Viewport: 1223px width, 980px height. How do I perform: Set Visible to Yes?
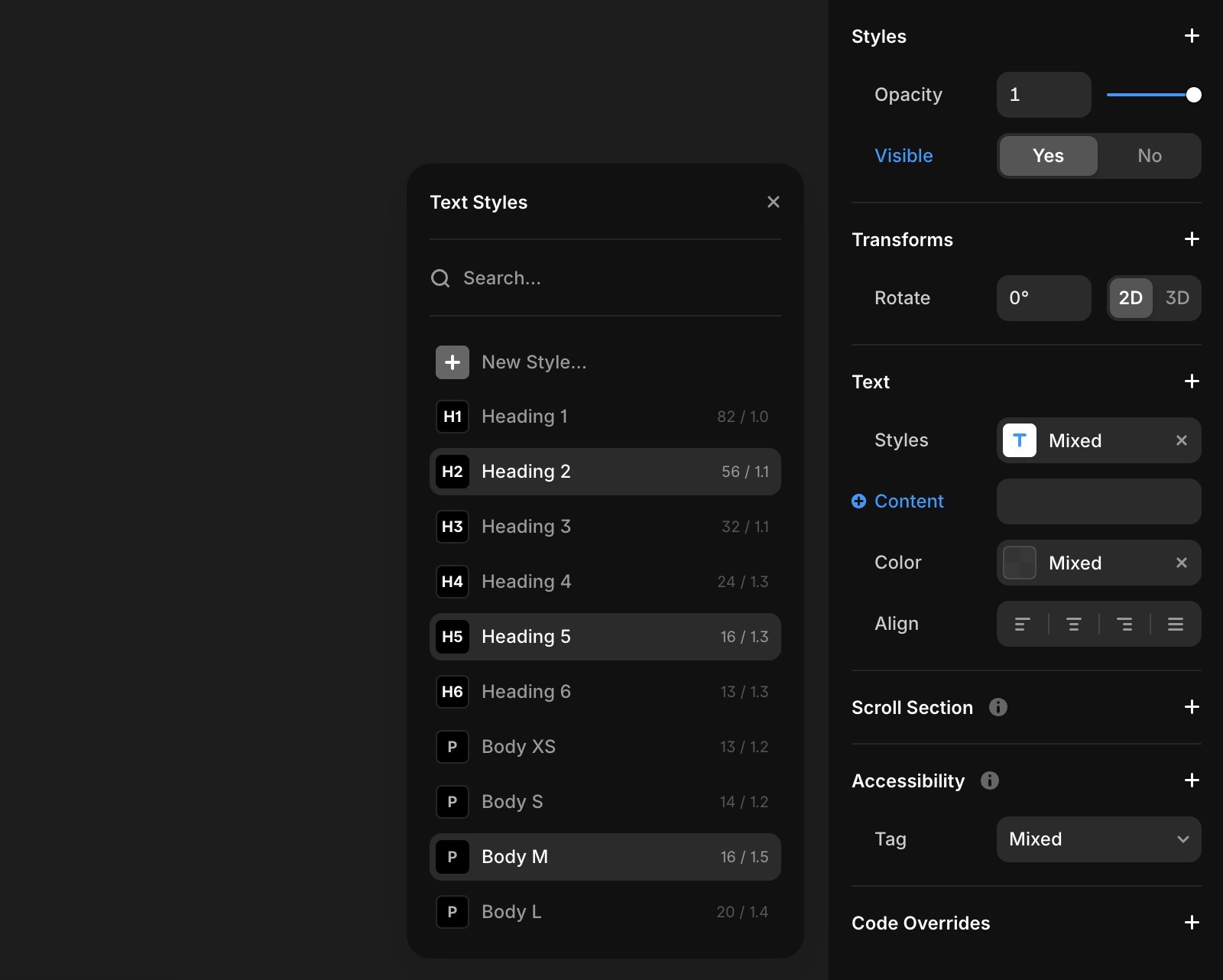coord(1049,156)
